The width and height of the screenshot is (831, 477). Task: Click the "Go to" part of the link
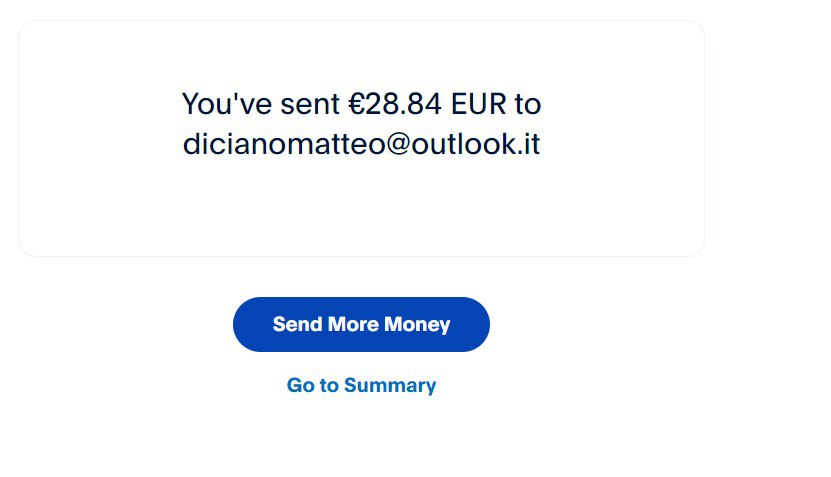click(x=313, y=385)
